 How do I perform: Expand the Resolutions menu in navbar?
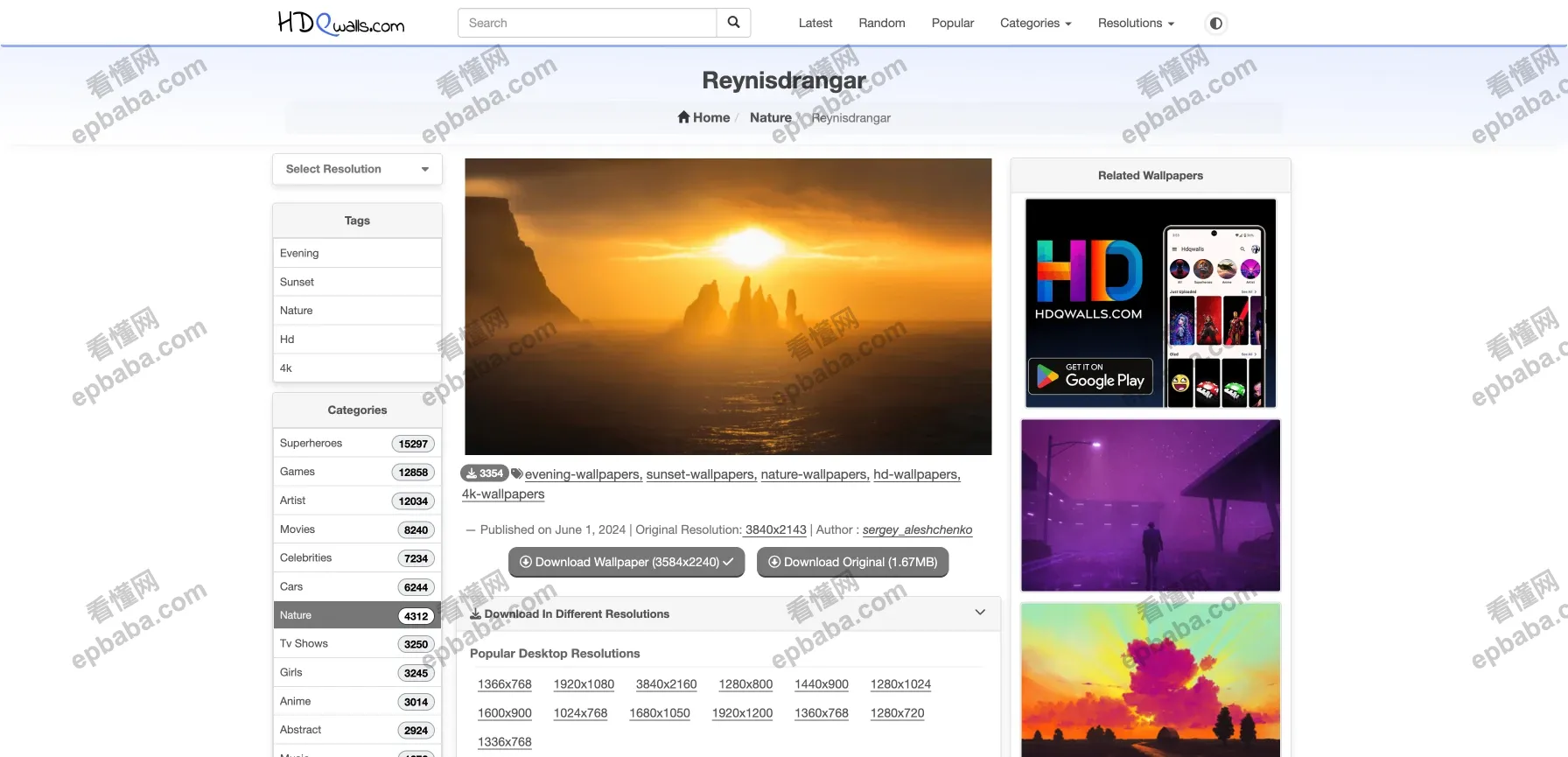pyautogui.click(x=1135, y=23)
